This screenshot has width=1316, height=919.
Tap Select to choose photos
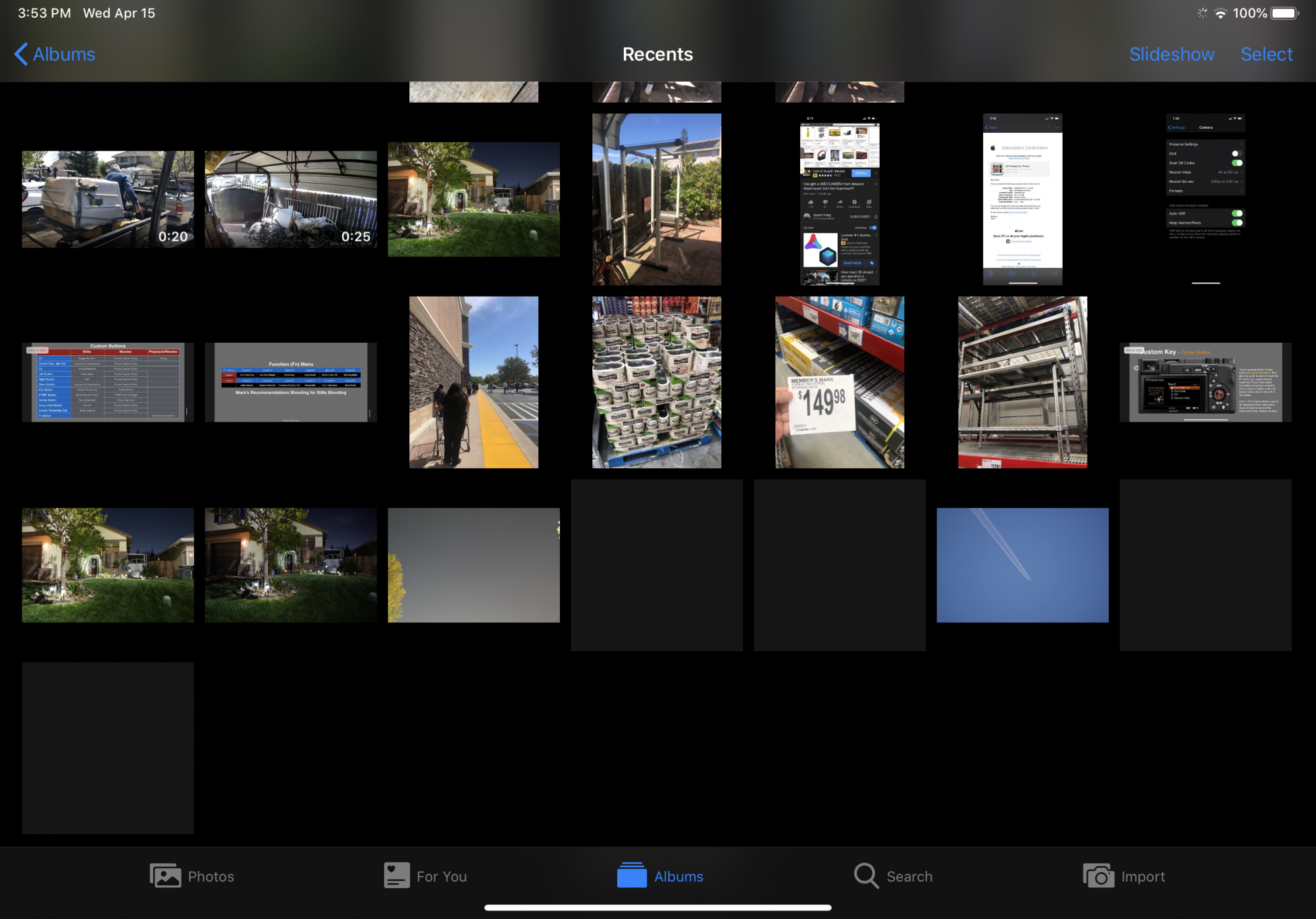point(1266,54)
